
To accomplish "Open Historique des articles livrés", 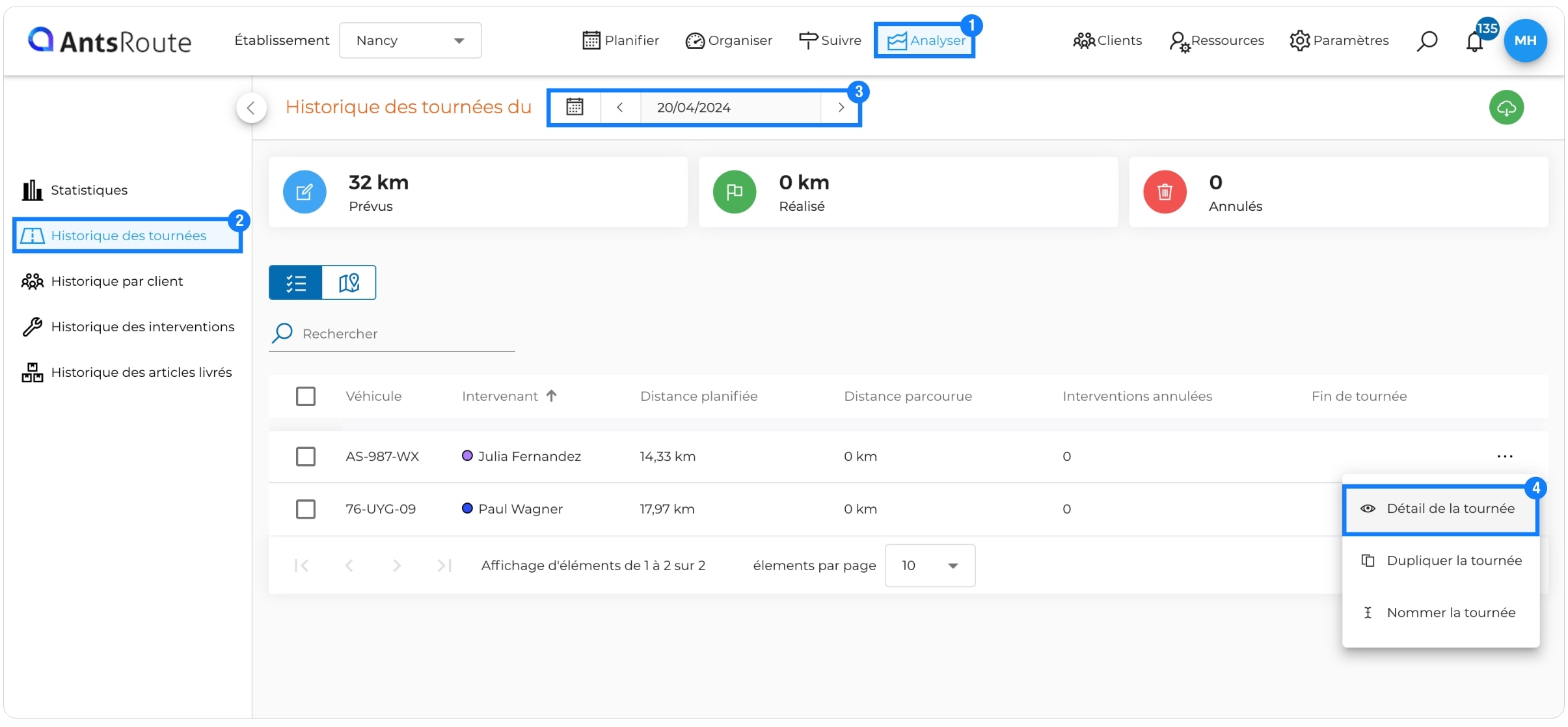I will 127,372.
